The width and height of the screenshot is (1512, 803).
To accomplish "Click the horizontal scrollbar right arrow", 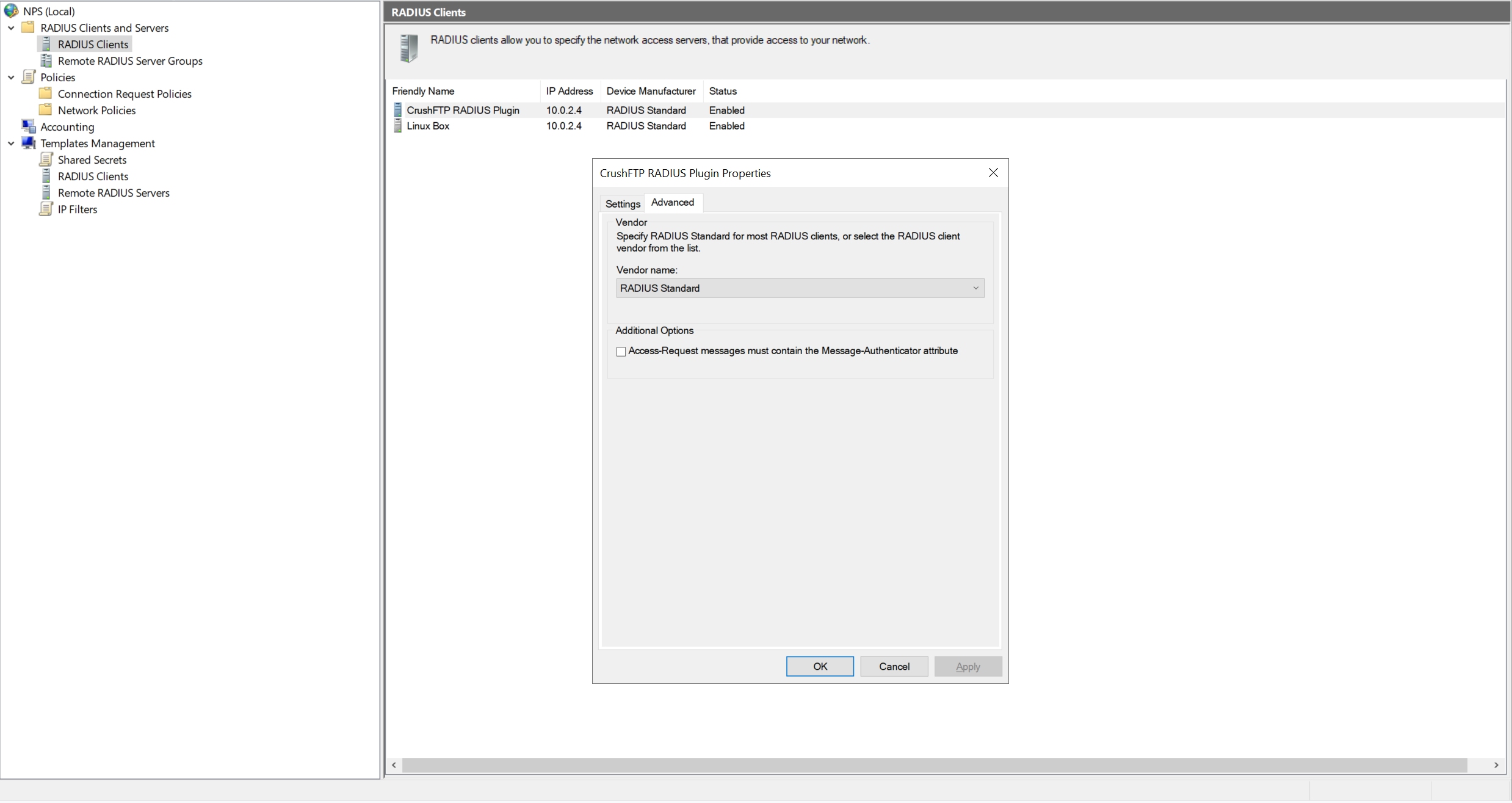I will (1496, 765).
